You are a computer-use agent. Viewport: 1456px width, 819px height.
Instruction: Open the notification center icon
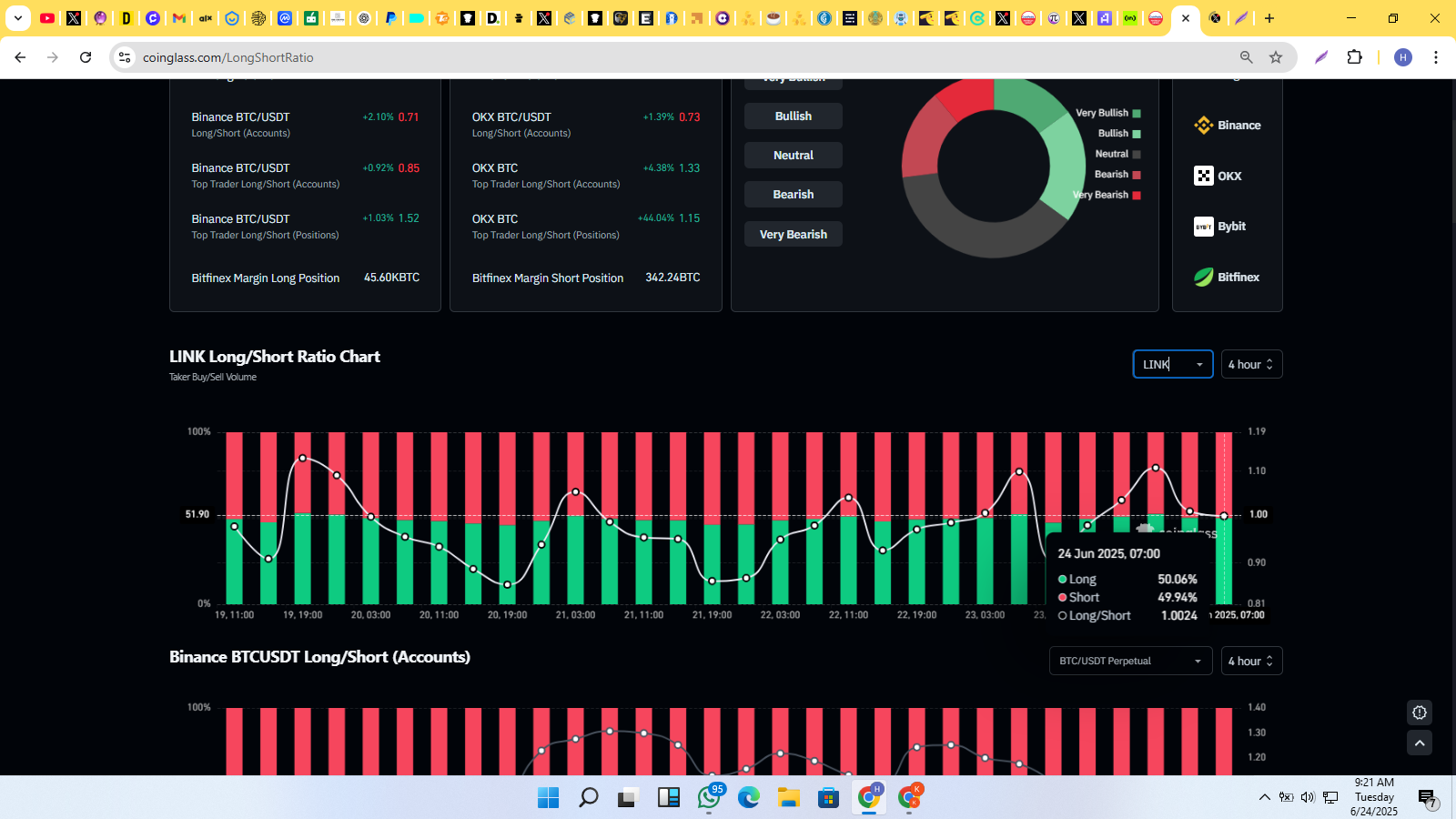pos(1428,798)
